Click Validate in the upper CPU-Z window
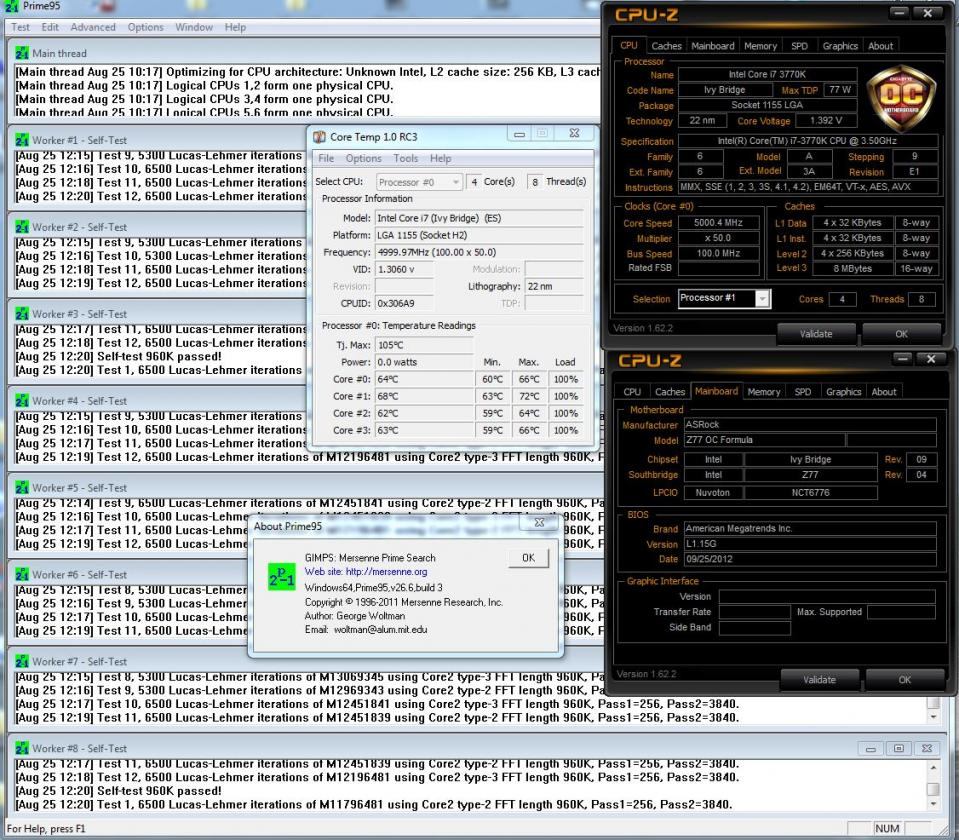Image resolution: width=959 pixels, height=840 pixels. tap(816, 334)
